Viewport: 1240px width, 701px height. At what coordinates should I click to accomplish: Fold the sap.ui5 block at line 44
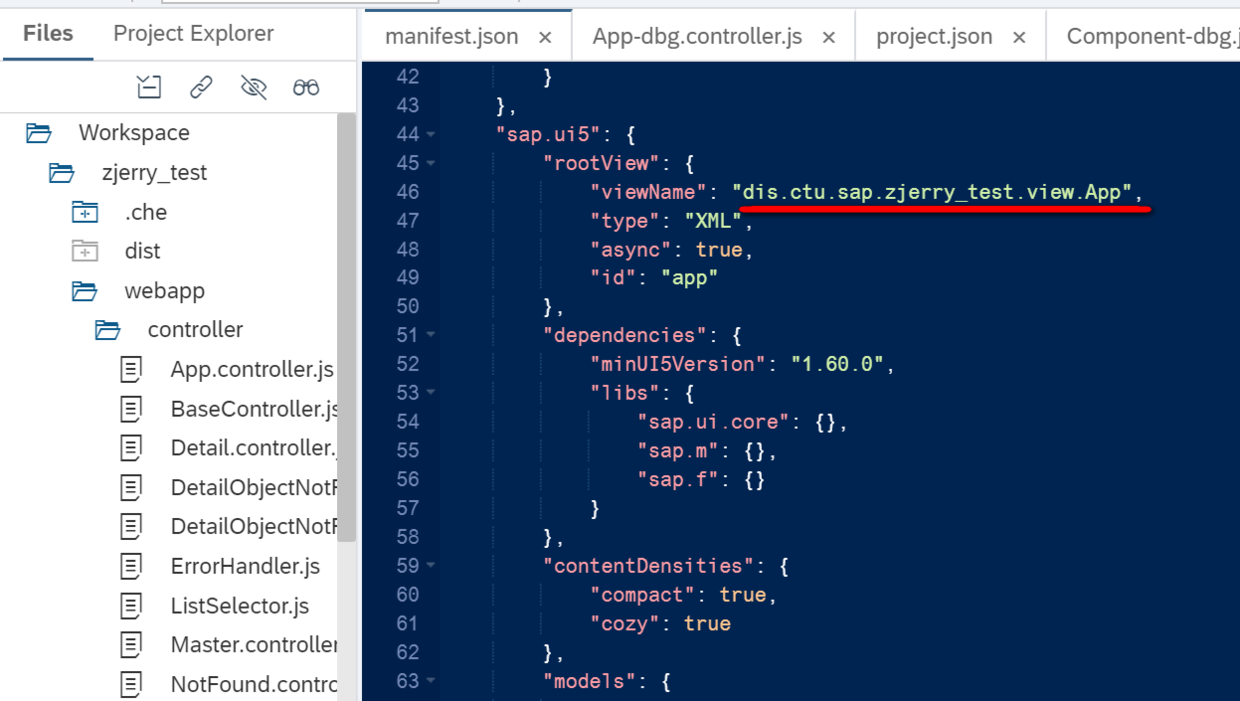431,134
